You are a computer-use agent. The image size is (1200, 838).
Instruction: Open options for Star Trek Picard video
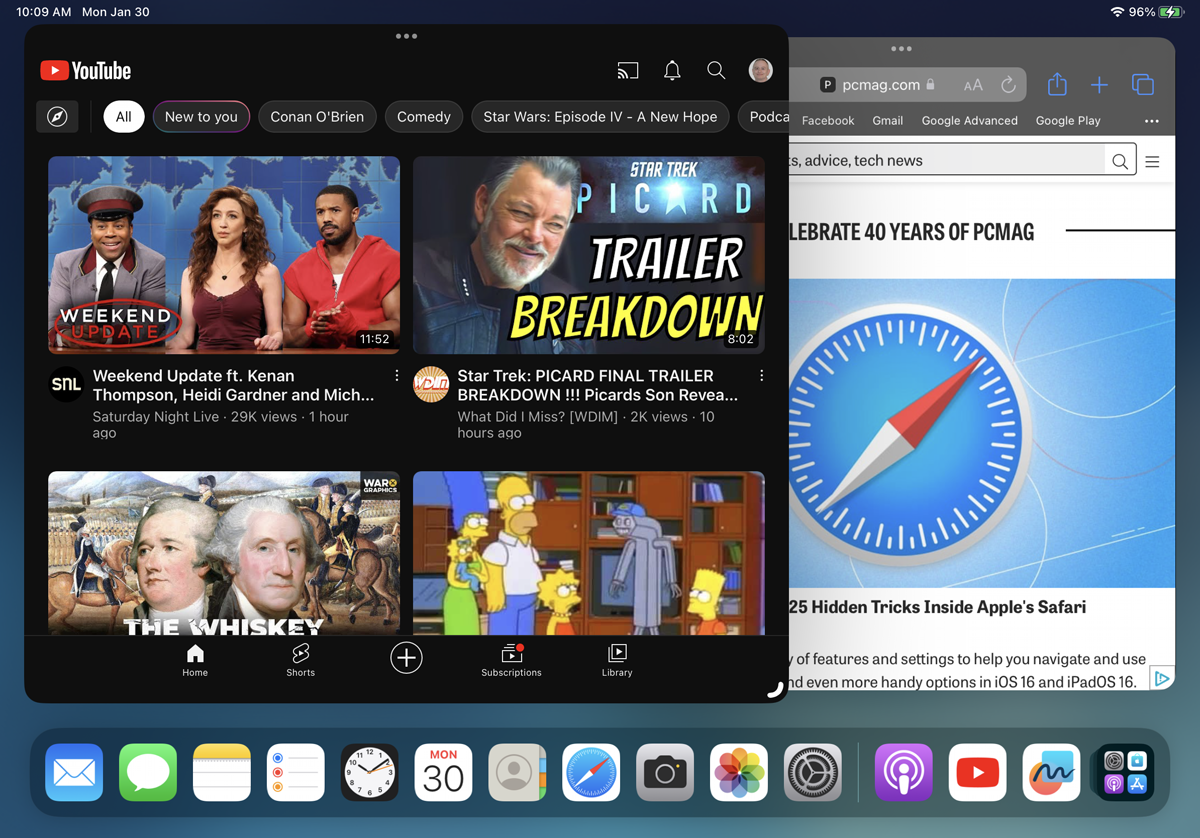pos(761,376)
